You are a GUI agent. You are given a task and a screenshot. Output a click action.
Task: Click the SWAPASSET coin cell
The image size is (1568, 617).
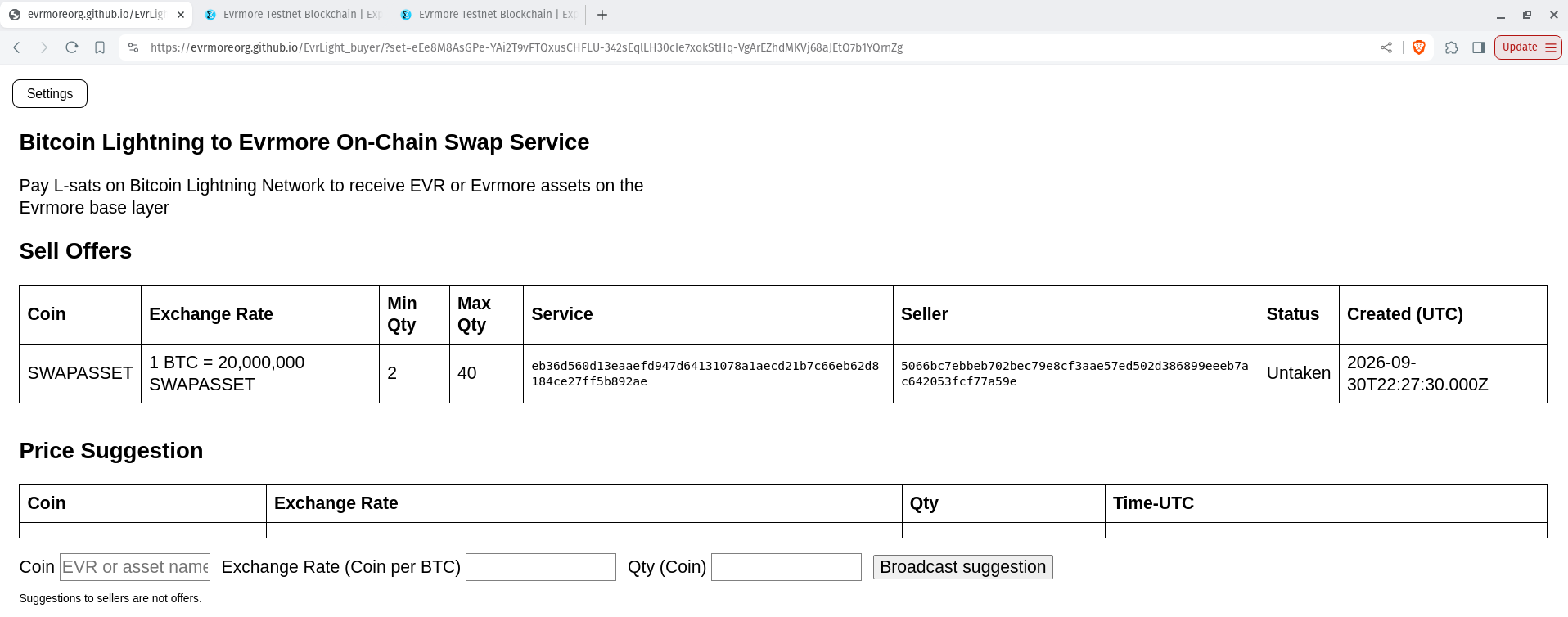point(80,373)
